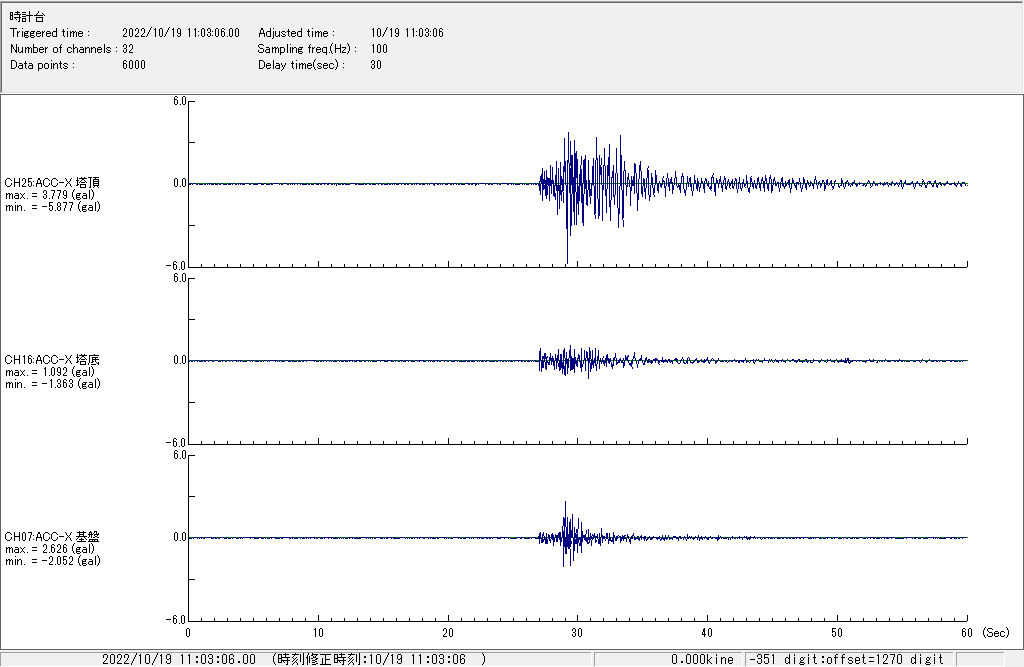
Task: Click the 30 second mark on time axis
Action: tap(578, 632)
